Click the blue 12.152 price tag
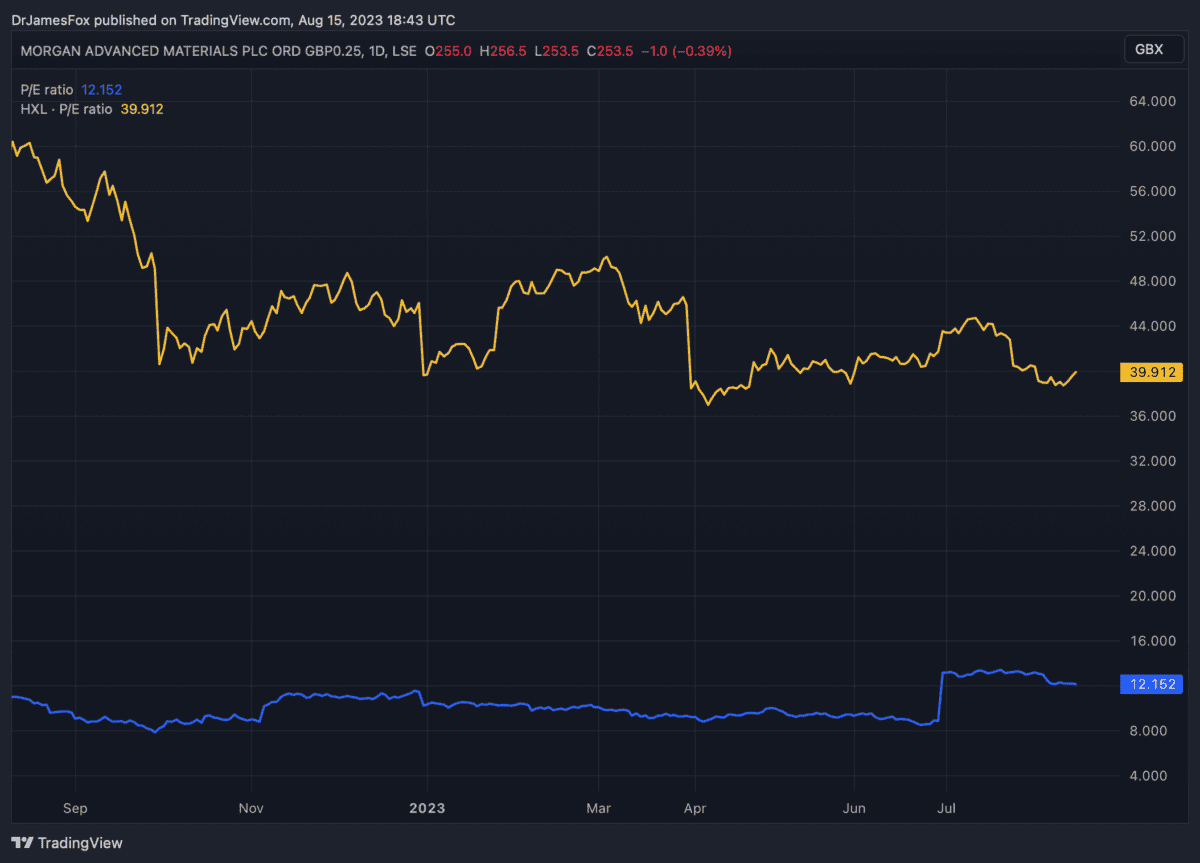Screen dimensions: 1200x863 1152,685
